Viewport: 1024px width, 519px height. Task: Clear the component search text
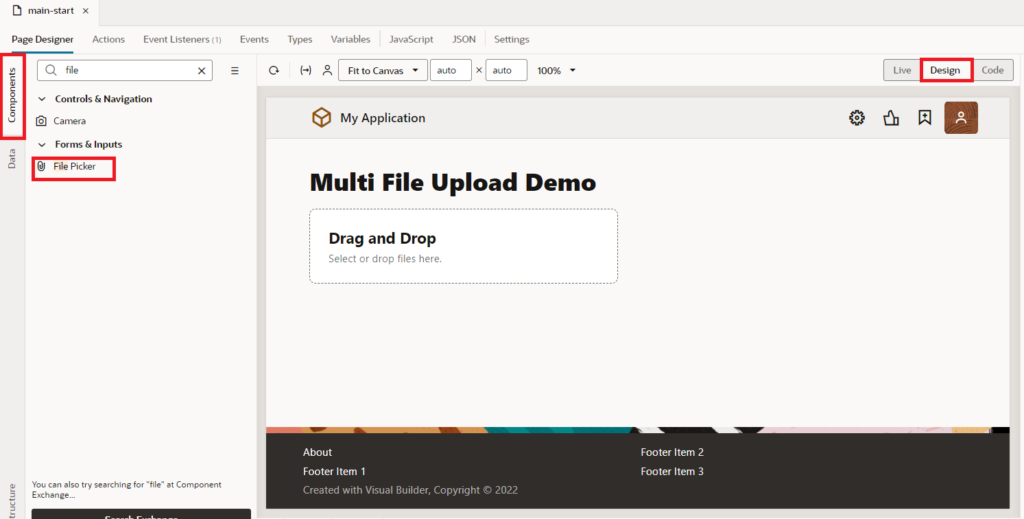(202, 71)
